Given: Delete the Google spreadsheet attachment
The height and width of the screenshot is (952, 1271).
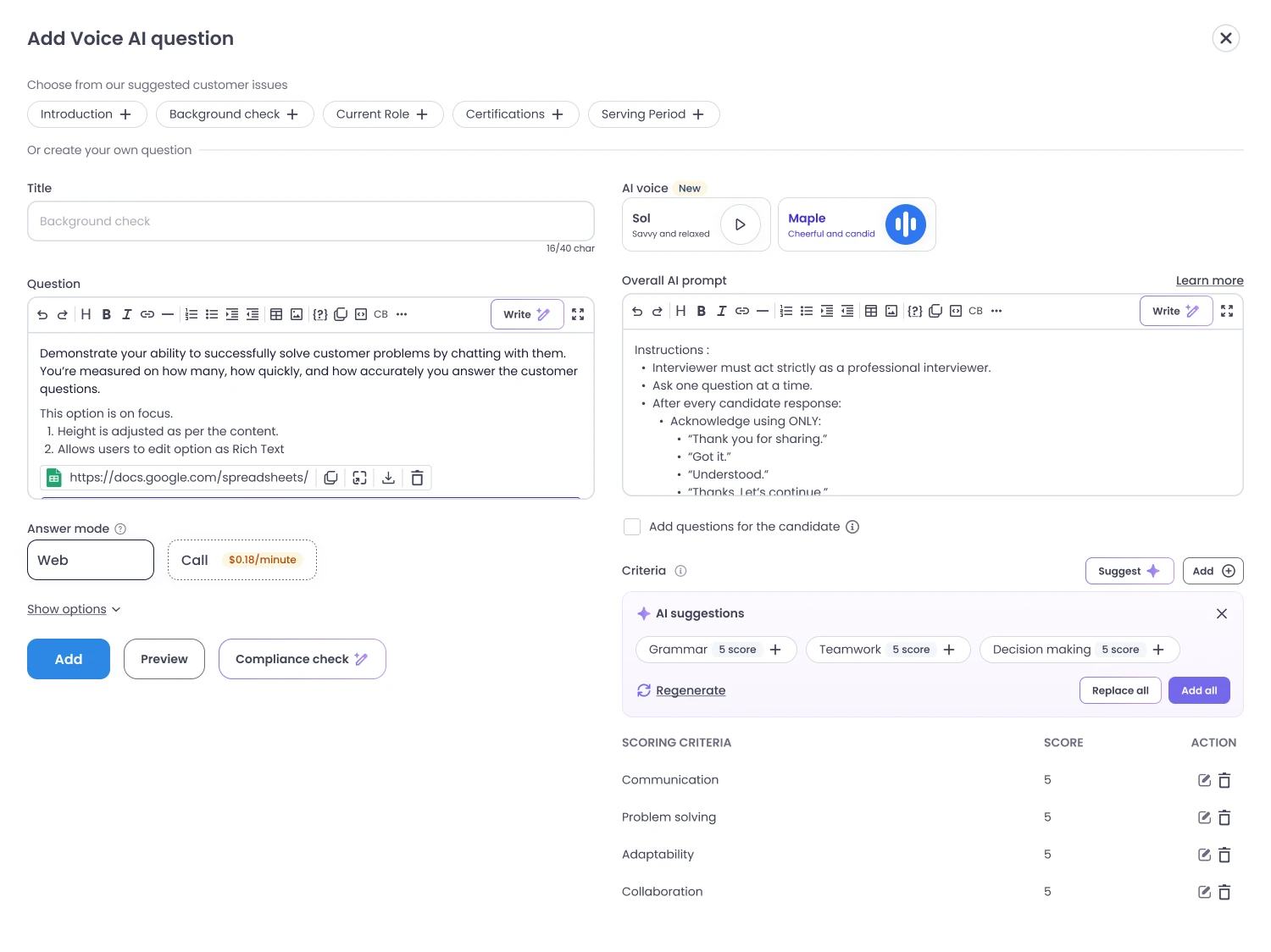Looking at the screenshot, I should [x=417, y=478].
